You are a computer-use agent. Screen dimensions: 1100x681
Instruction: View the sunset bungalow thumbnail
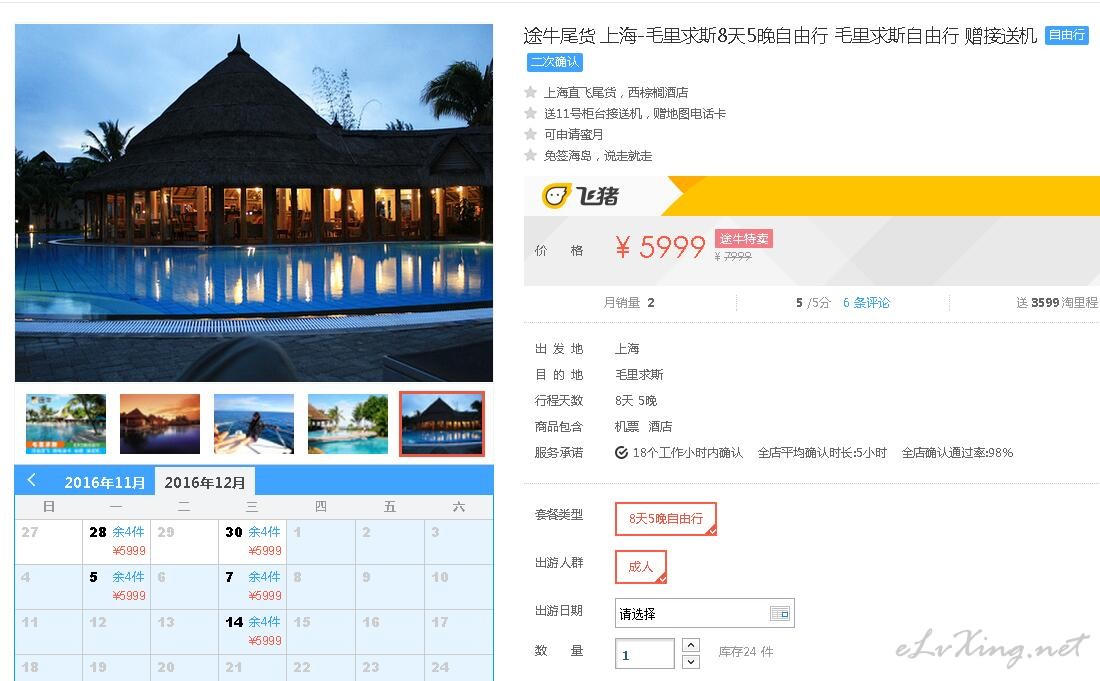click(160, 424)
